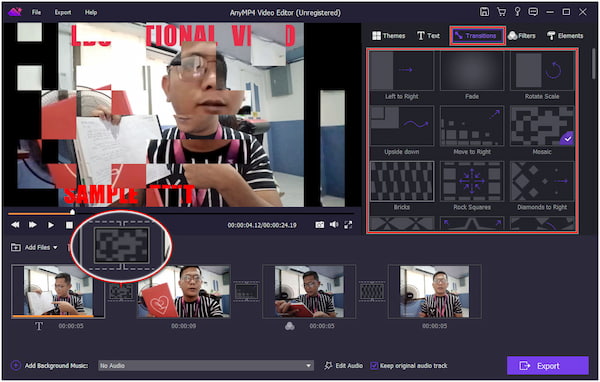
Task: Play the video preview
Action: pyautogui.click(x=51, y=225)
